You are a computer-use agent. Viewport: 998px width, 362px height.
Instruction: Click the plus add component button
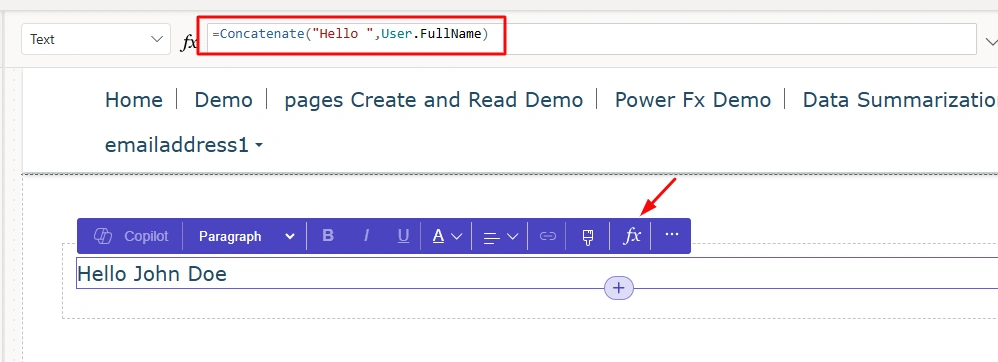tap(619, 288)
